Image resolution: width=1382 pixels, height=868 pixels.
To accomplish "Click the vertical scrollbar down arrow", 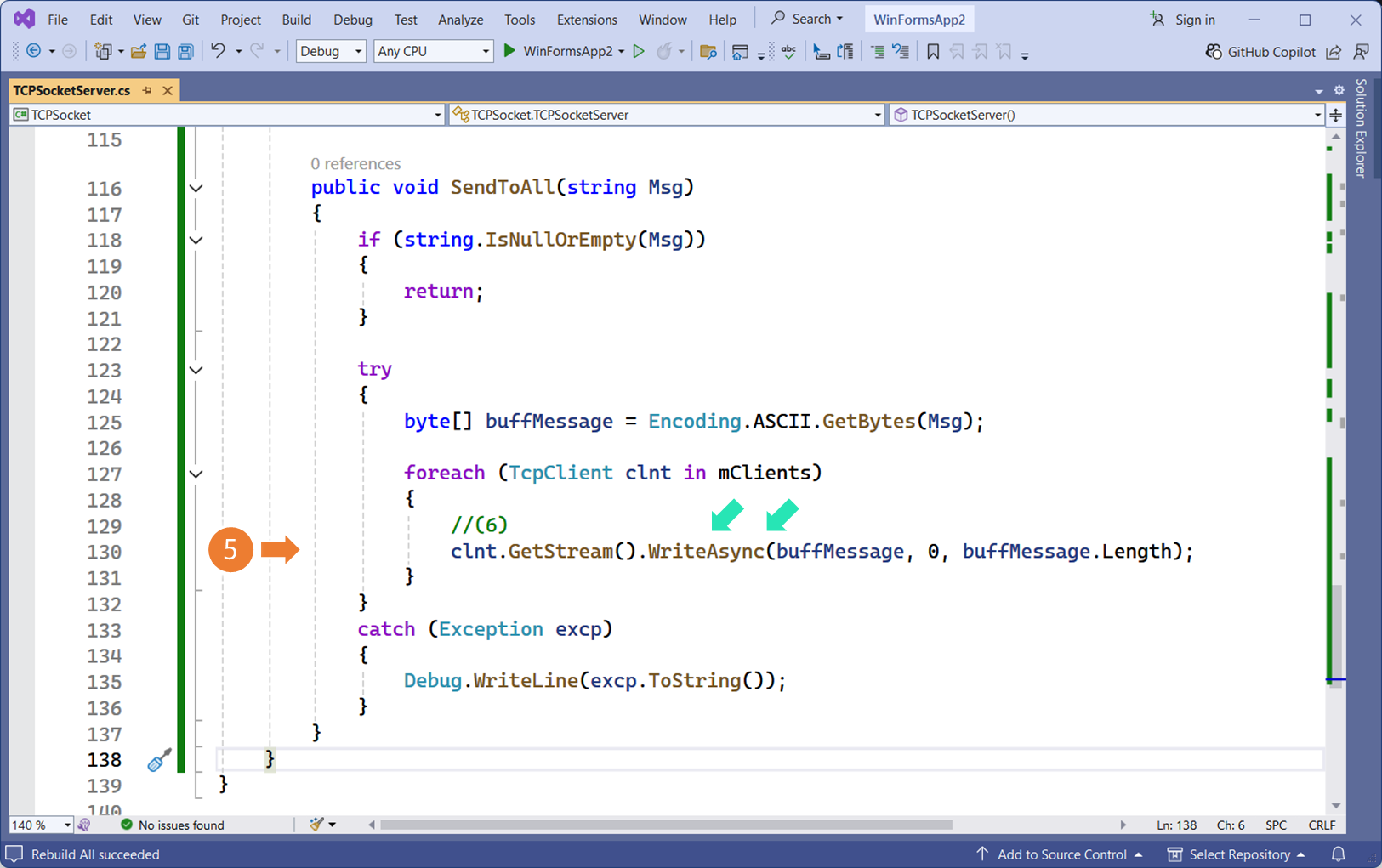I will (x=1336, y=806).
